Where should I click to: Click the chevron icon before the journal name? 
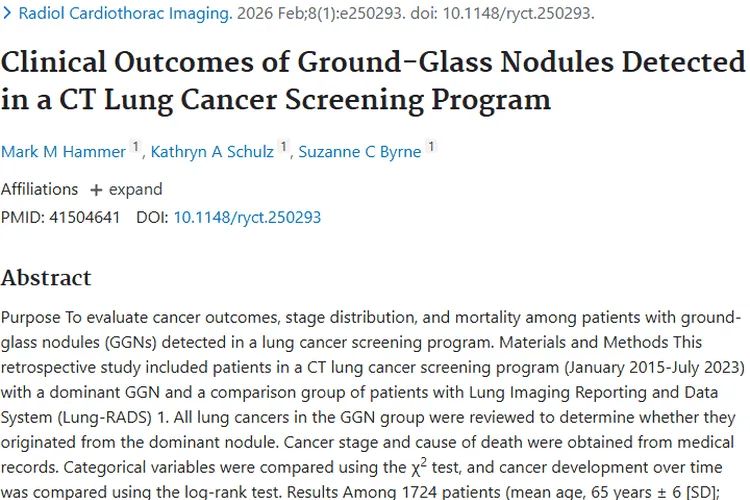click(8, 14)
